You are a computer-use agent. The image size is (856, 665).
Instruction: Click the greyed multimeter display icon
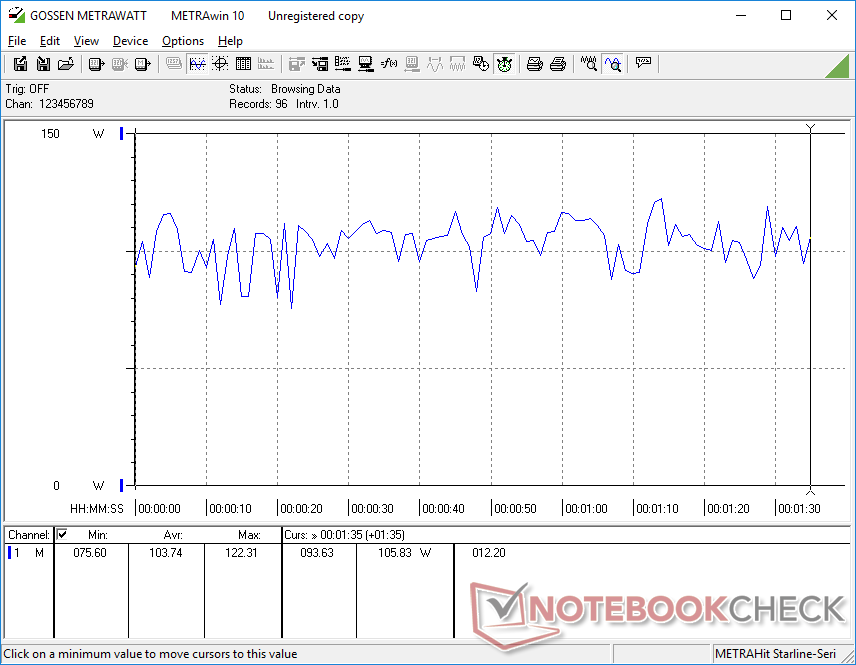point(174,64)
